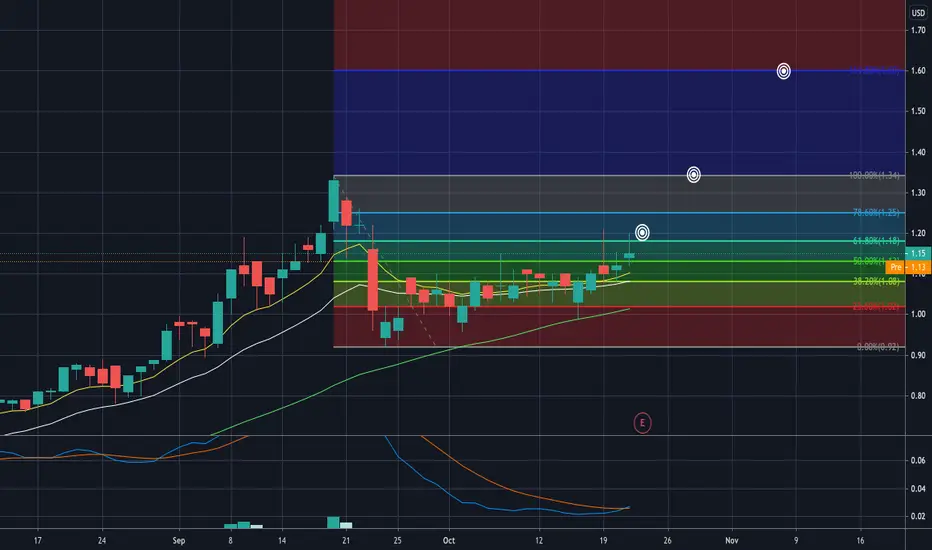Click the 14 date label on time axis

point(282,540)
